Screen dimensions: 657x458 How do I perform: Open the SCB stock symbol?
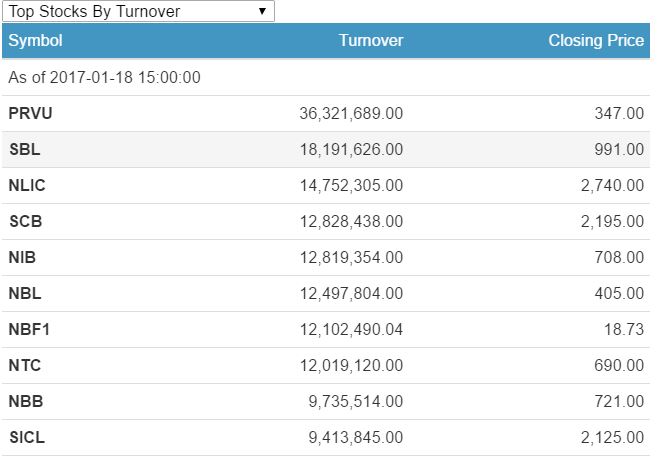[x=26, y=222]
